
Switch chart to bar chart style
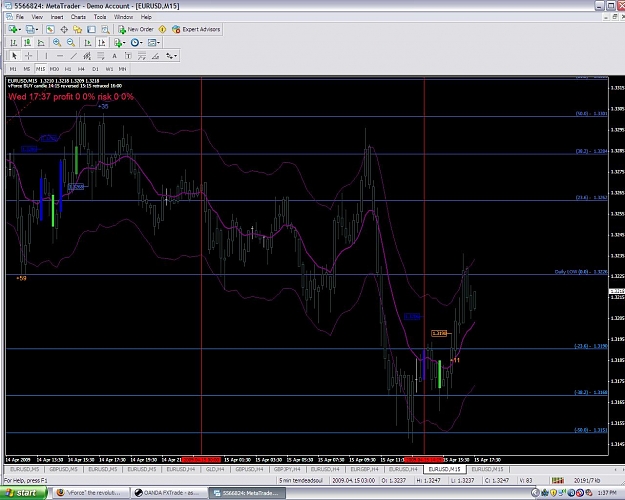tap(14, 42)
